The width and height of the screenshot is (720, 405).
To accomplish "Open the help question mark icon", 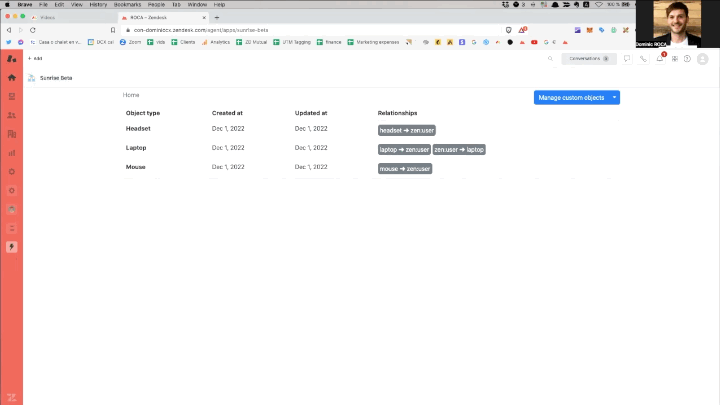I will [687, 59].
